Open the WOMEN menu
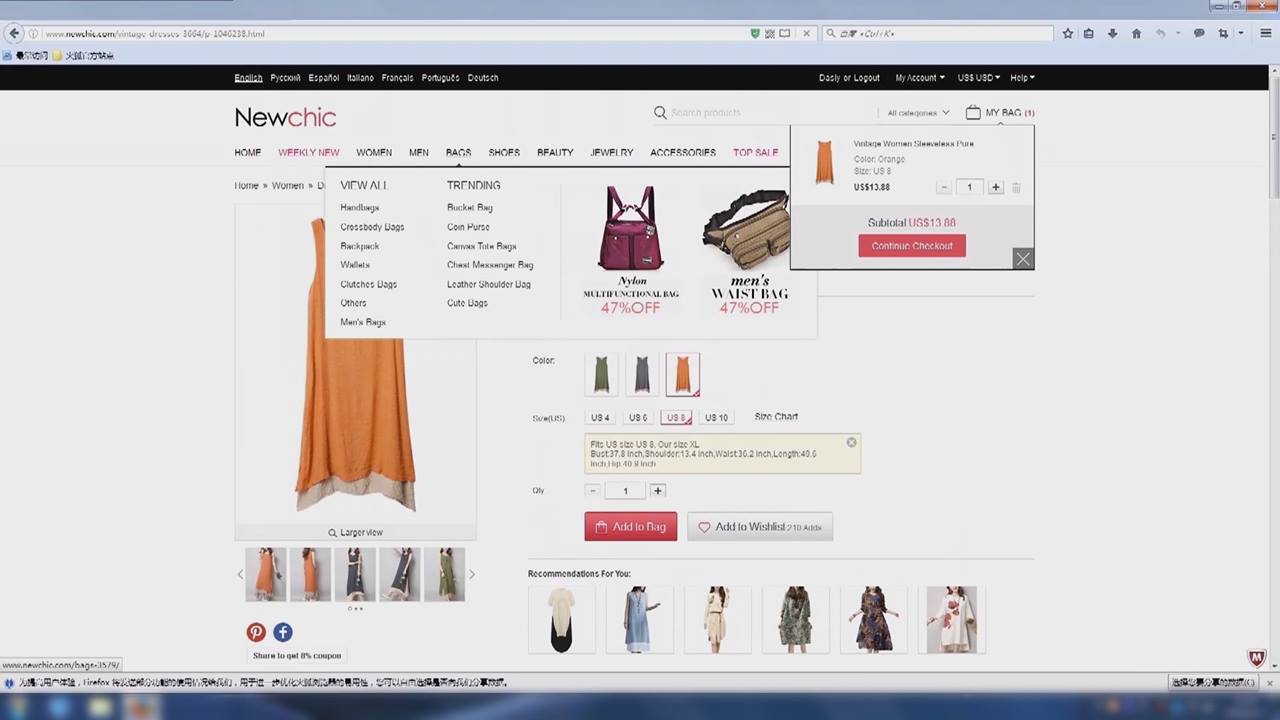 pyautogui.click(x=374, y=153)
